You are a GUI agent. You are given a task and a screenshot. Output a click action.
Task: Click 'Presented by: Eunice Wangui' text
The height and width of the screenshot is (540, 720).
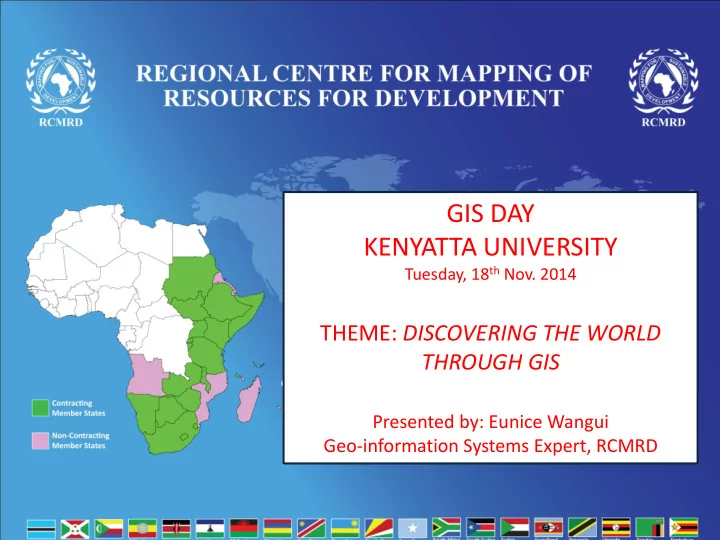click(x=490, y=422)
